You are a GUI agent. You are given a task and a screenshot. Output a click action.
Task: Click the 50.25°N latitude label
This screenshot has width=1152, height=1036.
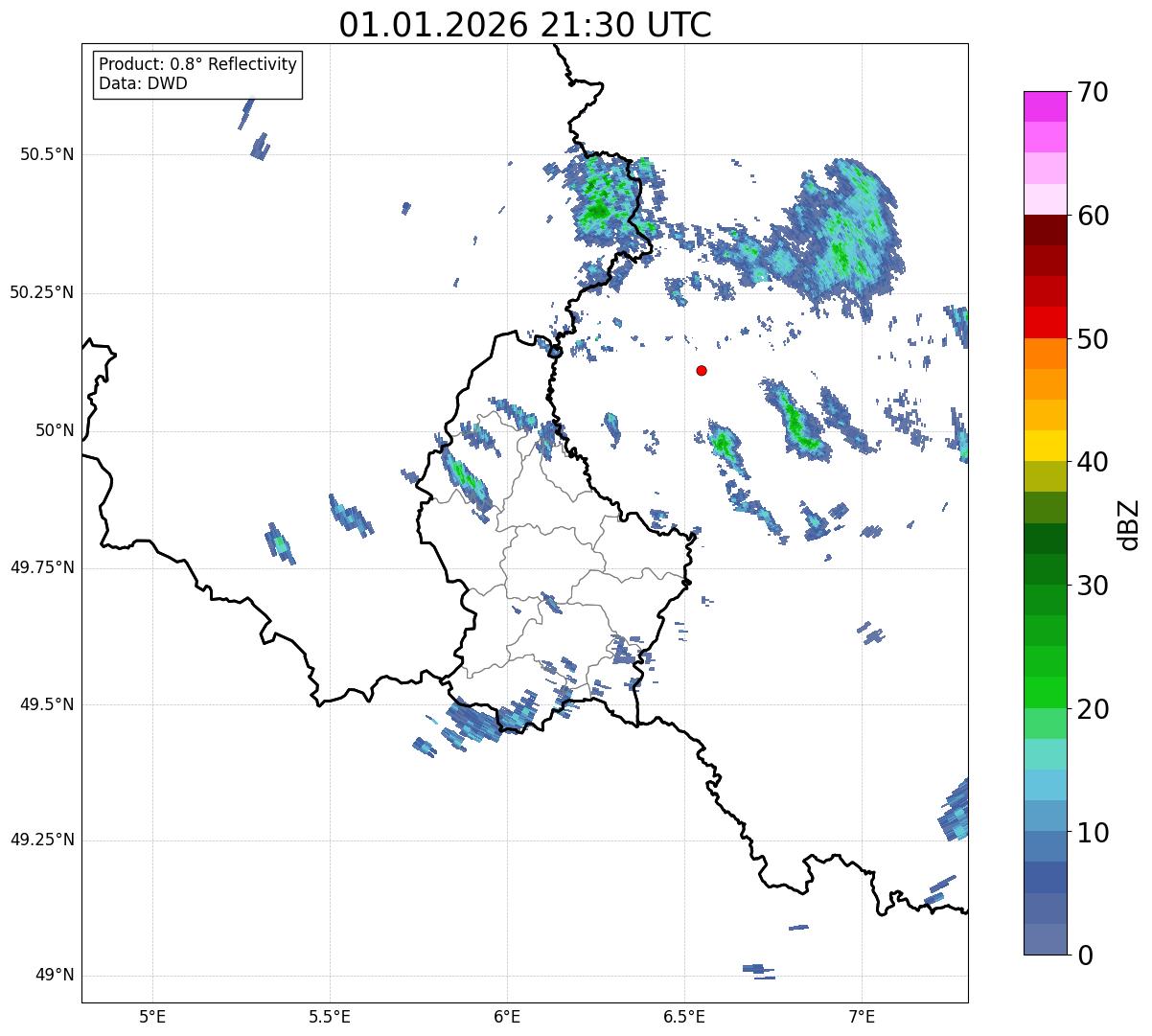click(42, 292)
